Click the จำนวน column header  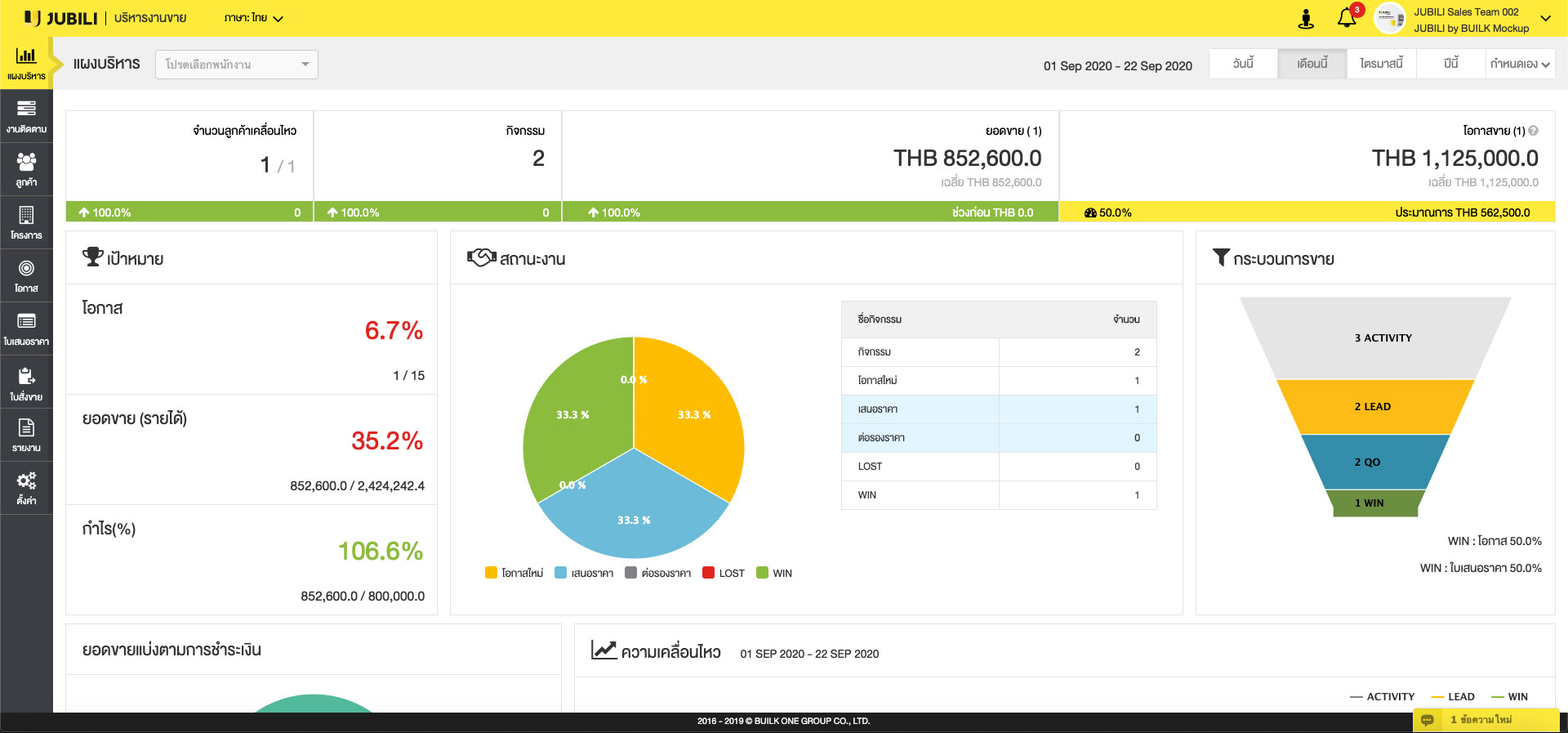click(1126, 320)
